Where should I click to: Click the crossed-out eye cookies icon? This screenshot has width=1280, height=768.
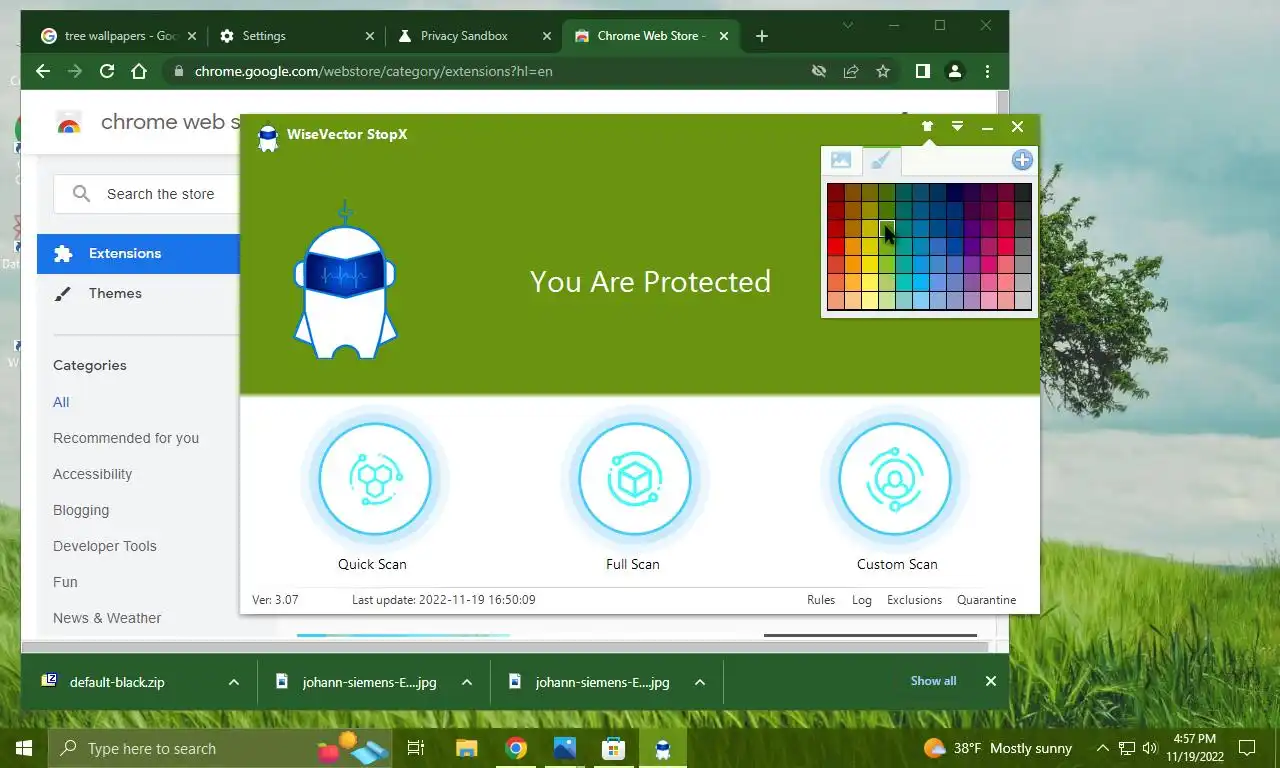click(819, 71)
